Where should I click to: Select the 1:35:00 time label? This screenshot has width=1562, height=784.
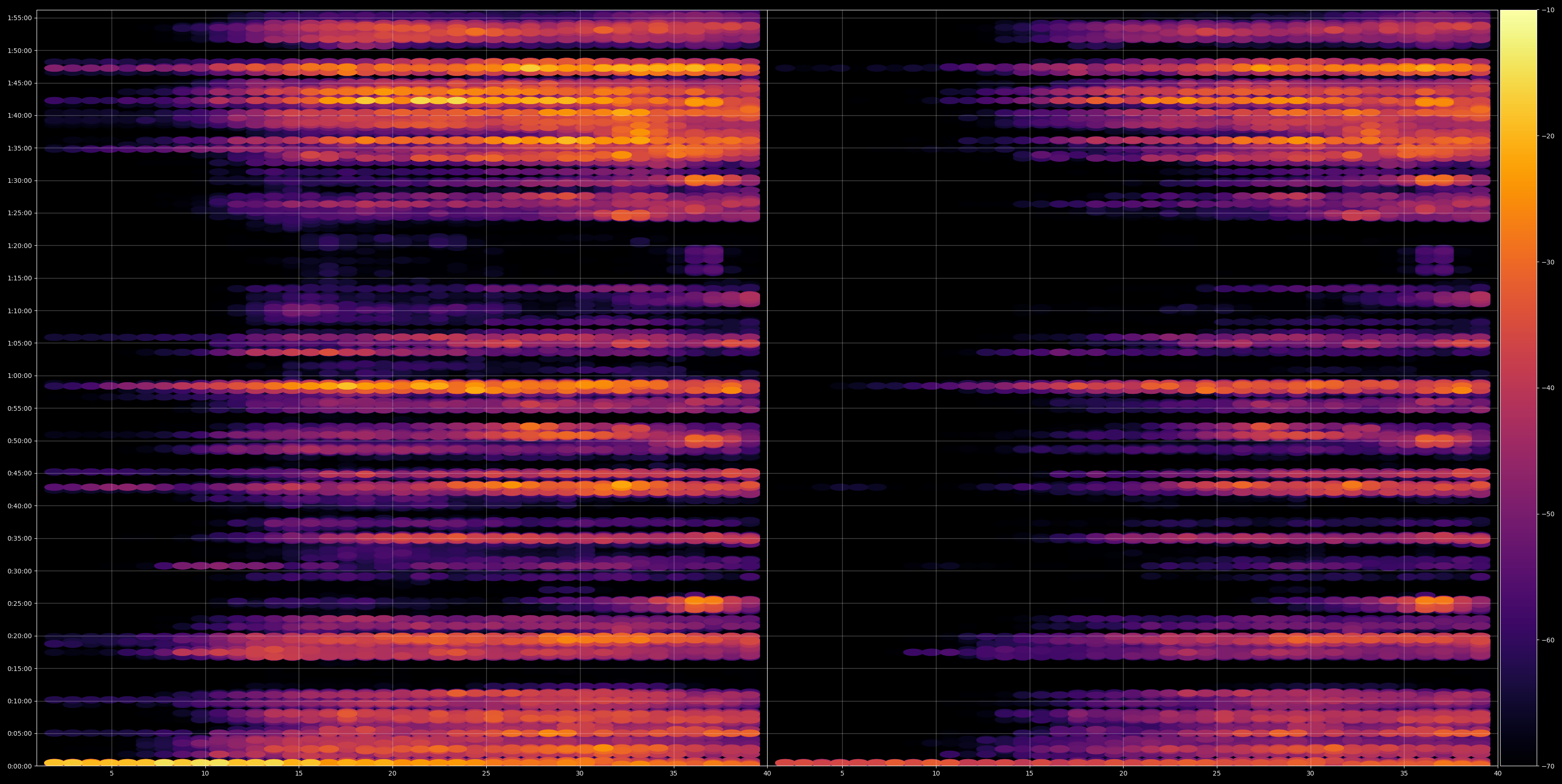point(19,148)
